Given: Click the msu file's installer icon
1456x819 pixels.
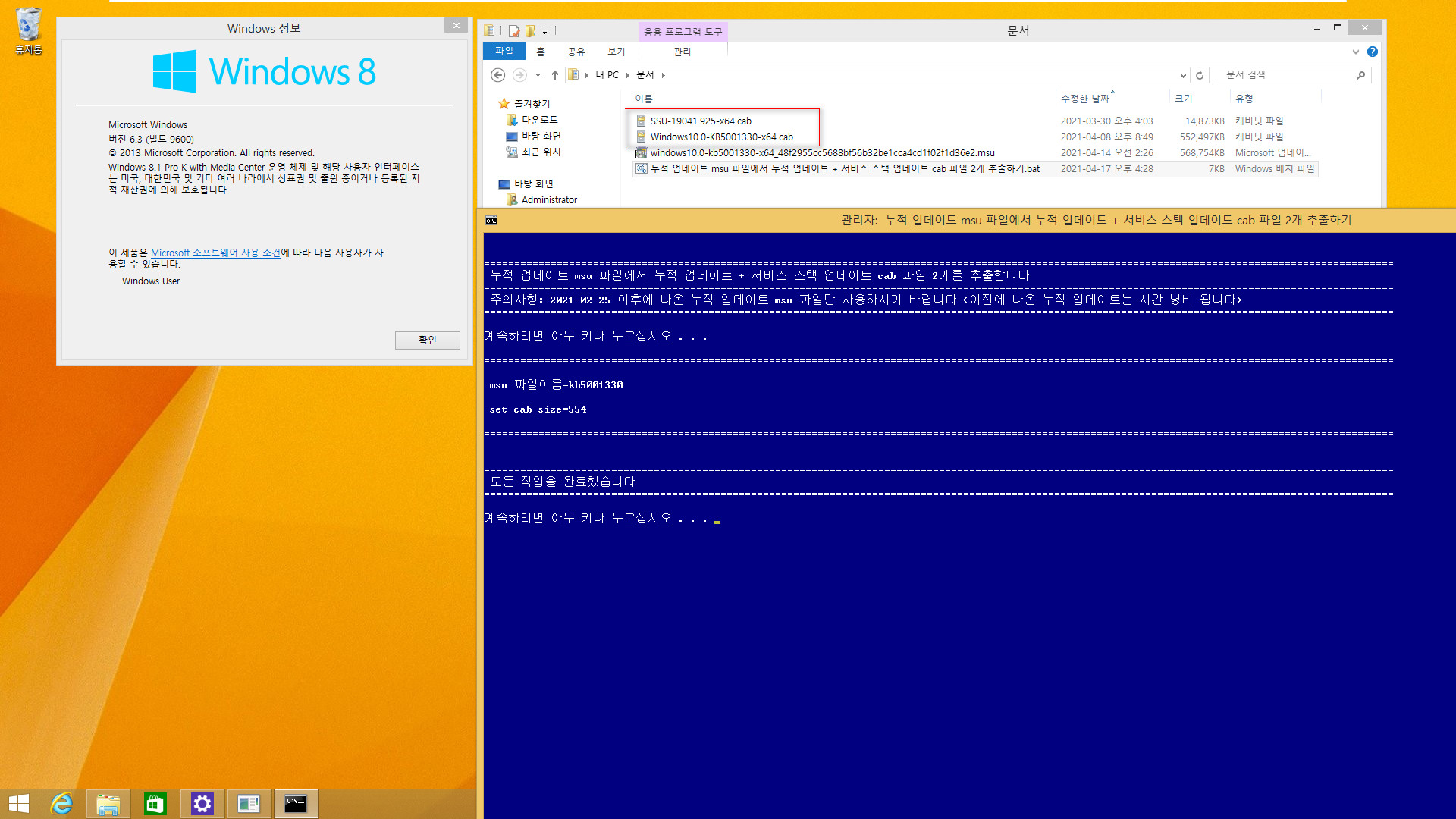Looking at the screenshot, I should point(641,152).
